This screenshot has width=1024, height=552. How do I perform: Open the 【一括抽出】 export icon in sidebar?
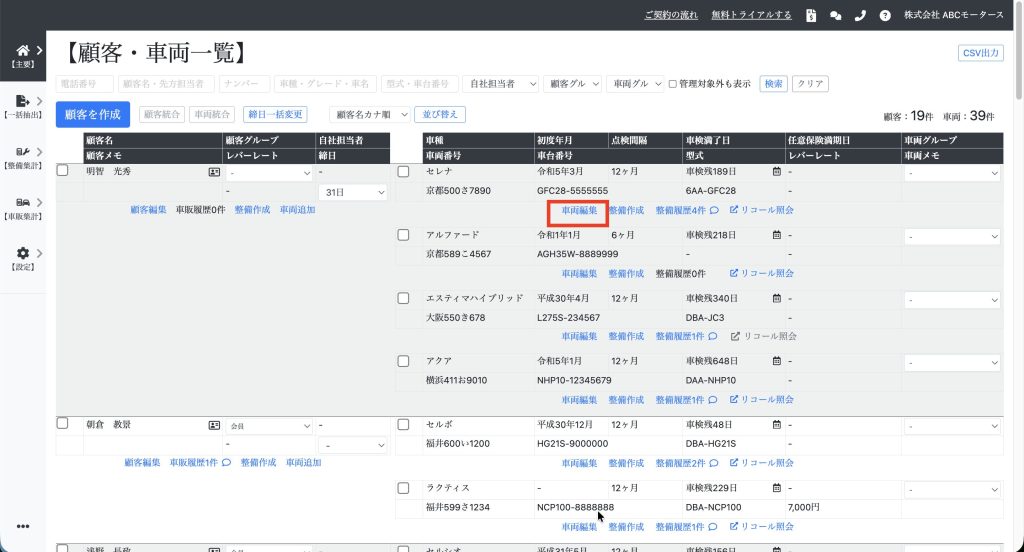tap(23, 101)
